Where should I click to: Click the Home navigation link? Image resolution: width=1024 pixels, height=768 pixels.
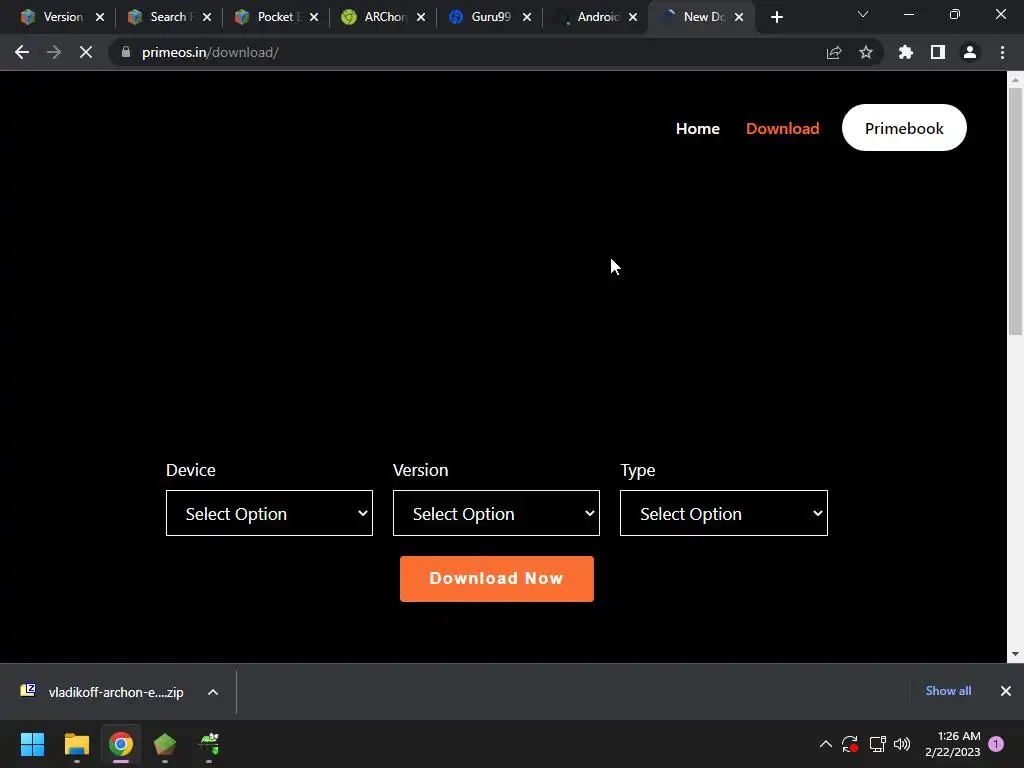point(697,128)
